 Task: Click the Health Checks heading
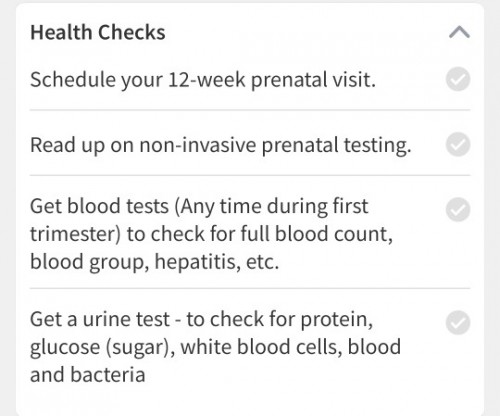(x=98, y=32)
